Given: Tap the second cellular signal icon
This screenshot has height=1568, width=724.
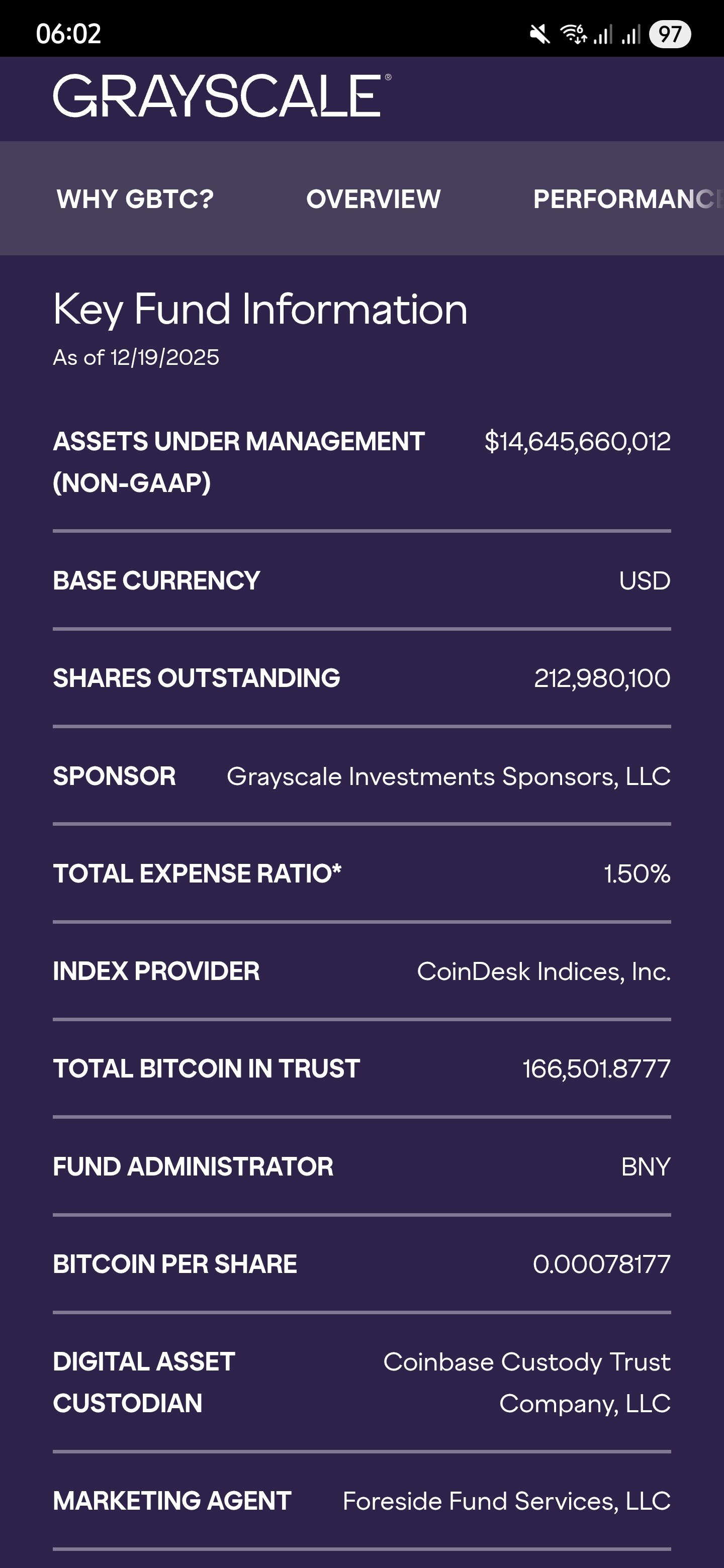Looking at the screenshot, I should coord(631,34).
